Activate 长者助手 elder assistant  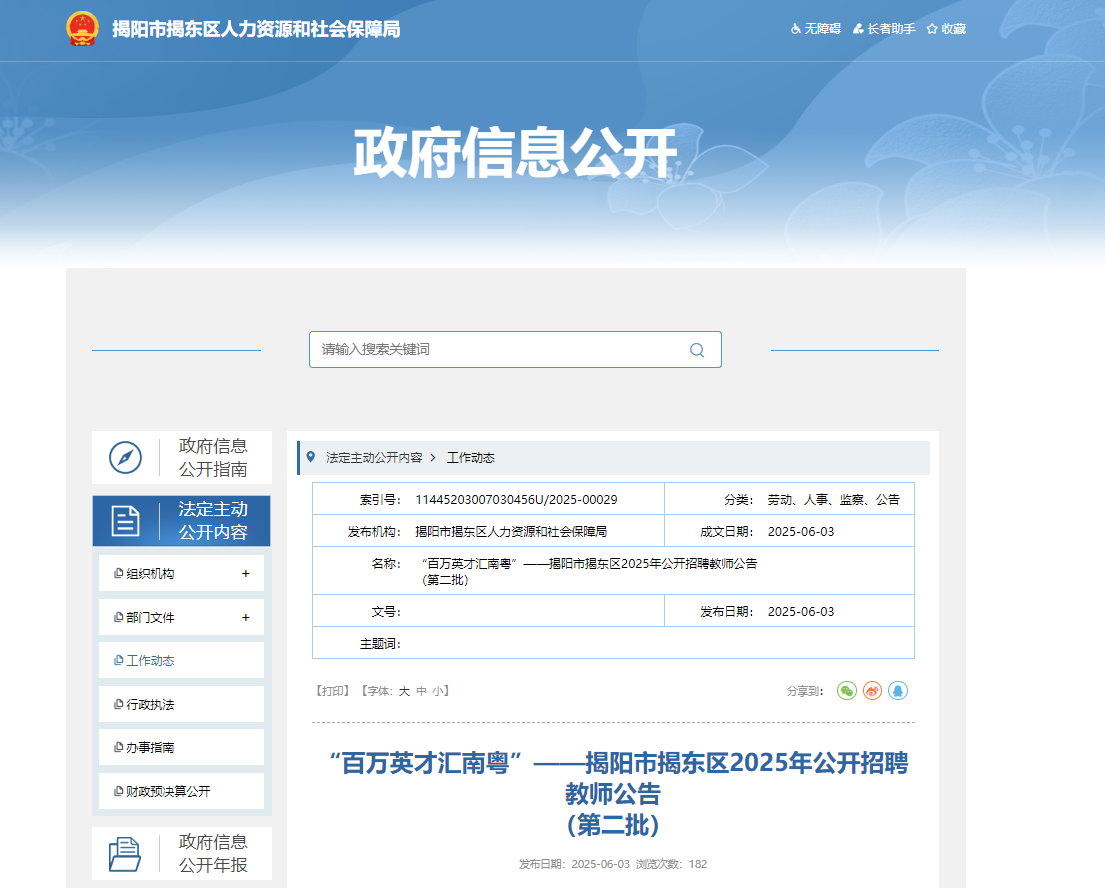pyautogui.click(x=884, y=29)
